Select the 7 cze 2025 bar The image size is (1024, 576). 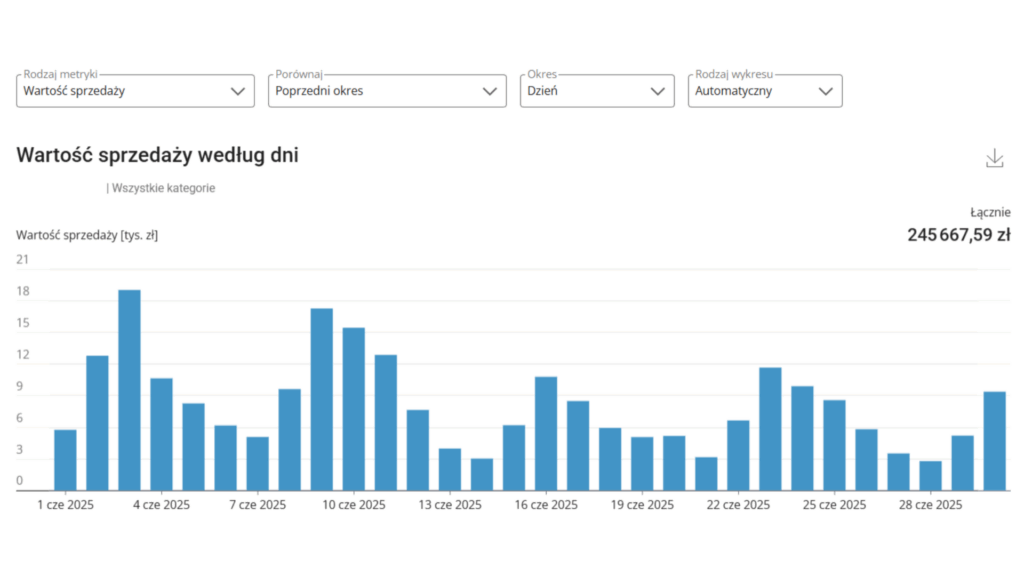pyautogui.click(x=257, y=463)
